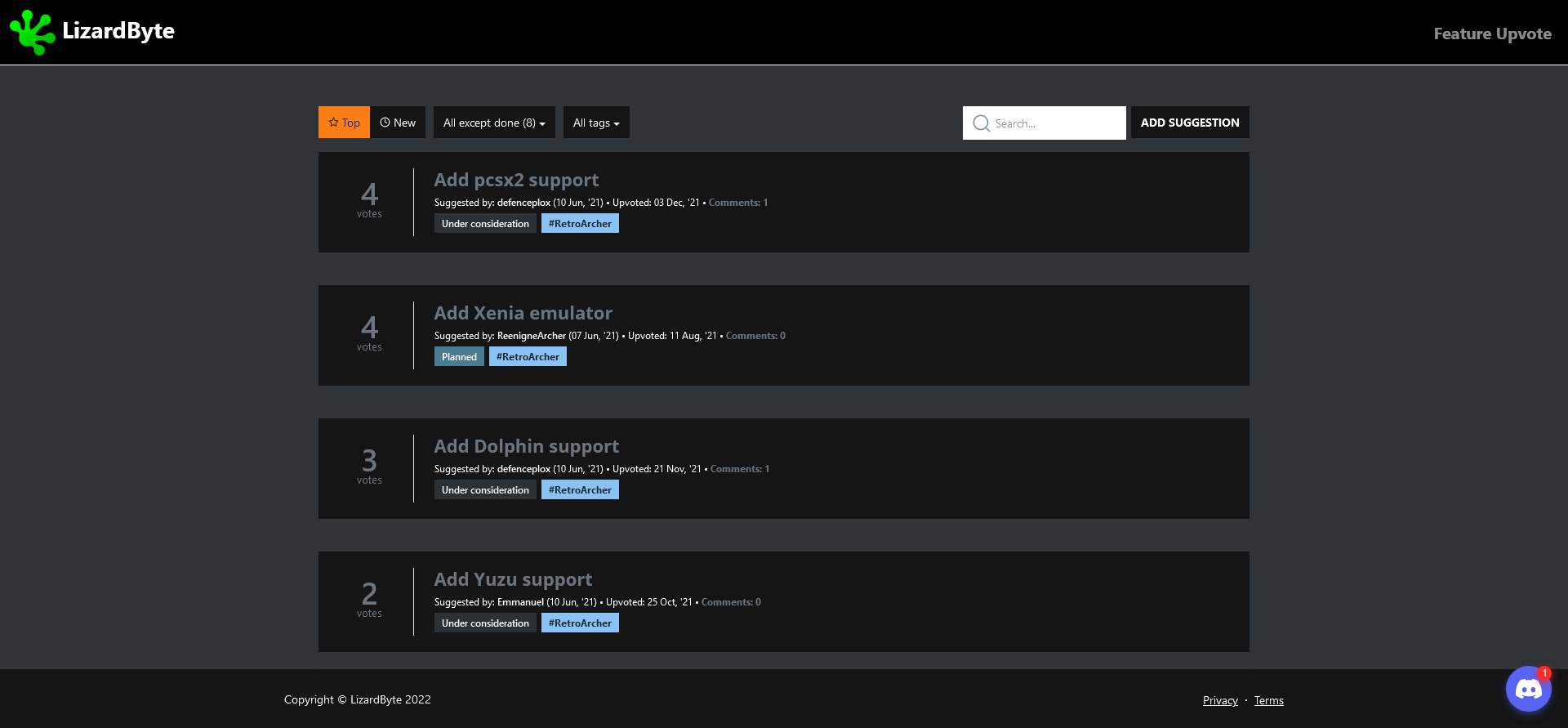Click the LizardByte gecko logo icon

[32, 32]
